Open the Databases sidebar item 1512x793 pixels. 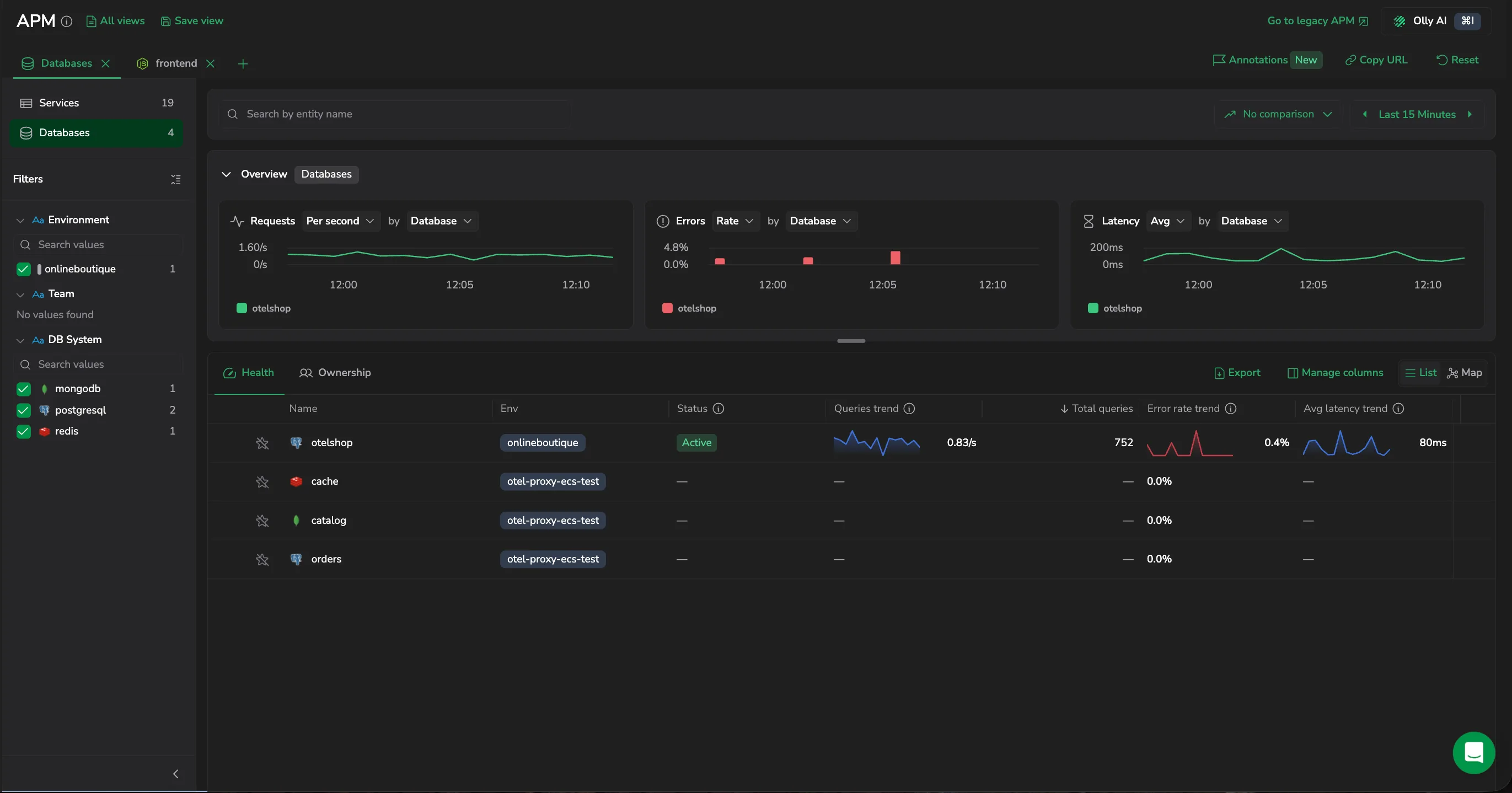click(97, 133)
